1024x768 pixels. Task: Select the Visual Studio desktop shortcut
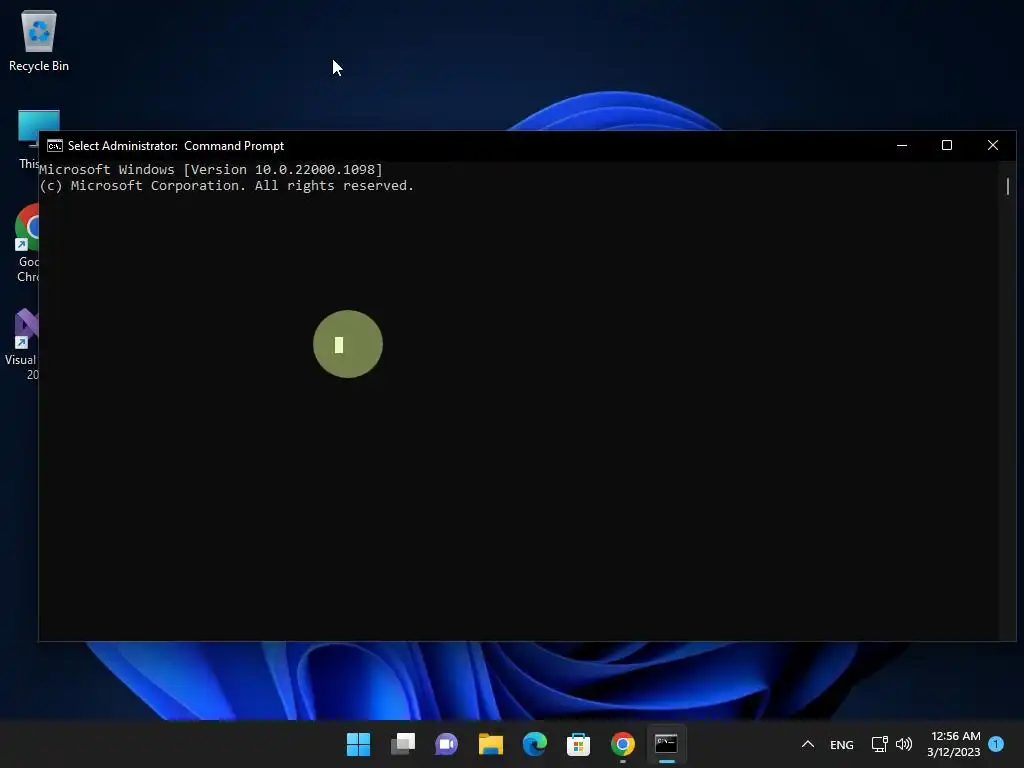click(24, 344)
